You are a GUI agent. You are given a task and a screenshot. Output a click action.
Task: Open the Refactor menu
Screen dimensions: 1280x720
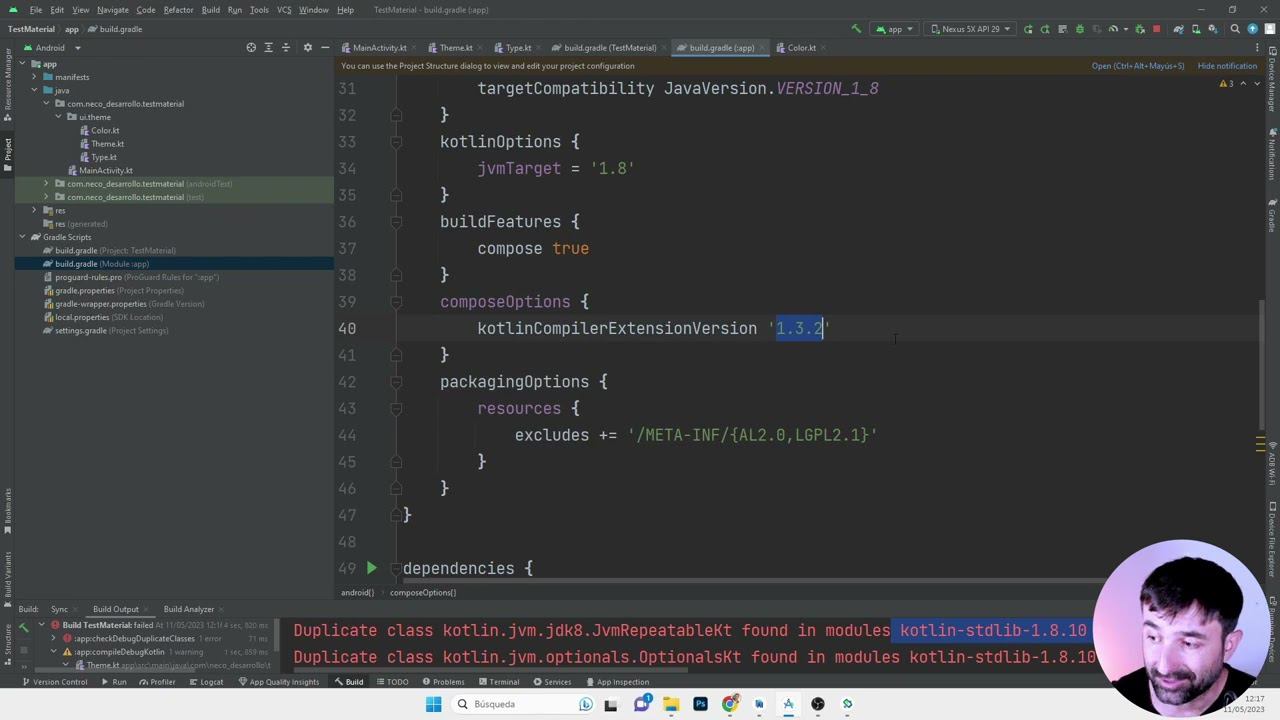click(x=178, y=10)
